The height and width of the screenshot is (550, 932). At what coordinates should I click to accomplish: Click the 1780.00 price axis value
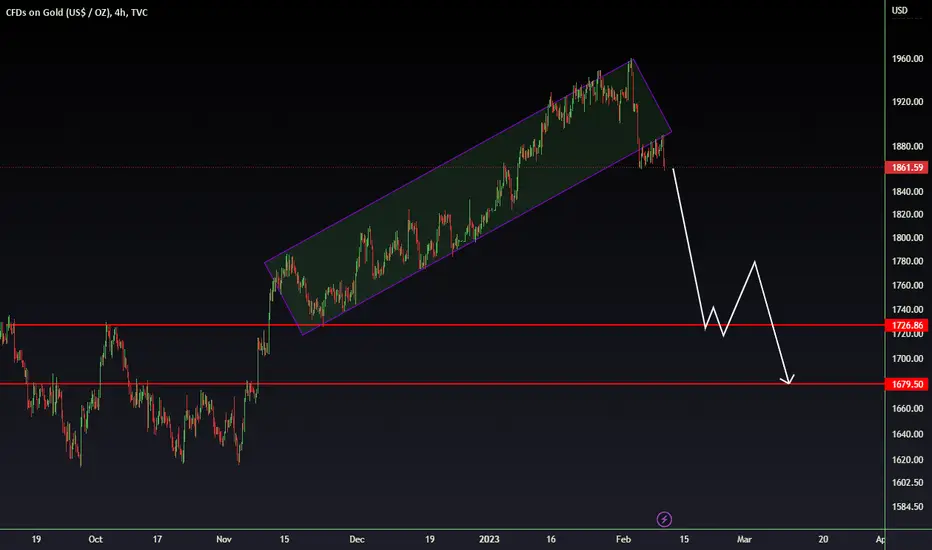click(907, 261)
